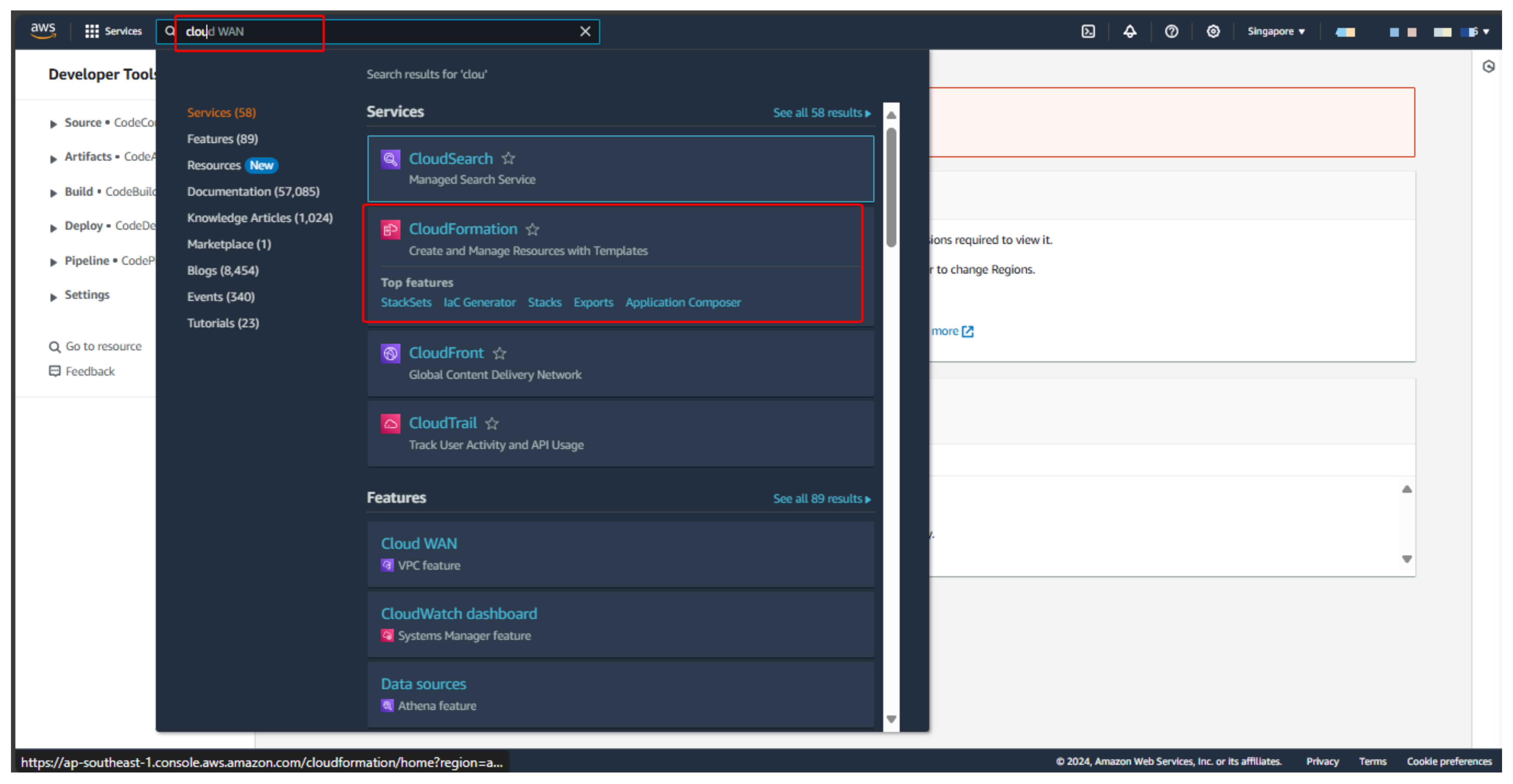Filter by Services (58)
Viewport: 1513px width, 784px height.
(x=221, y=113)
